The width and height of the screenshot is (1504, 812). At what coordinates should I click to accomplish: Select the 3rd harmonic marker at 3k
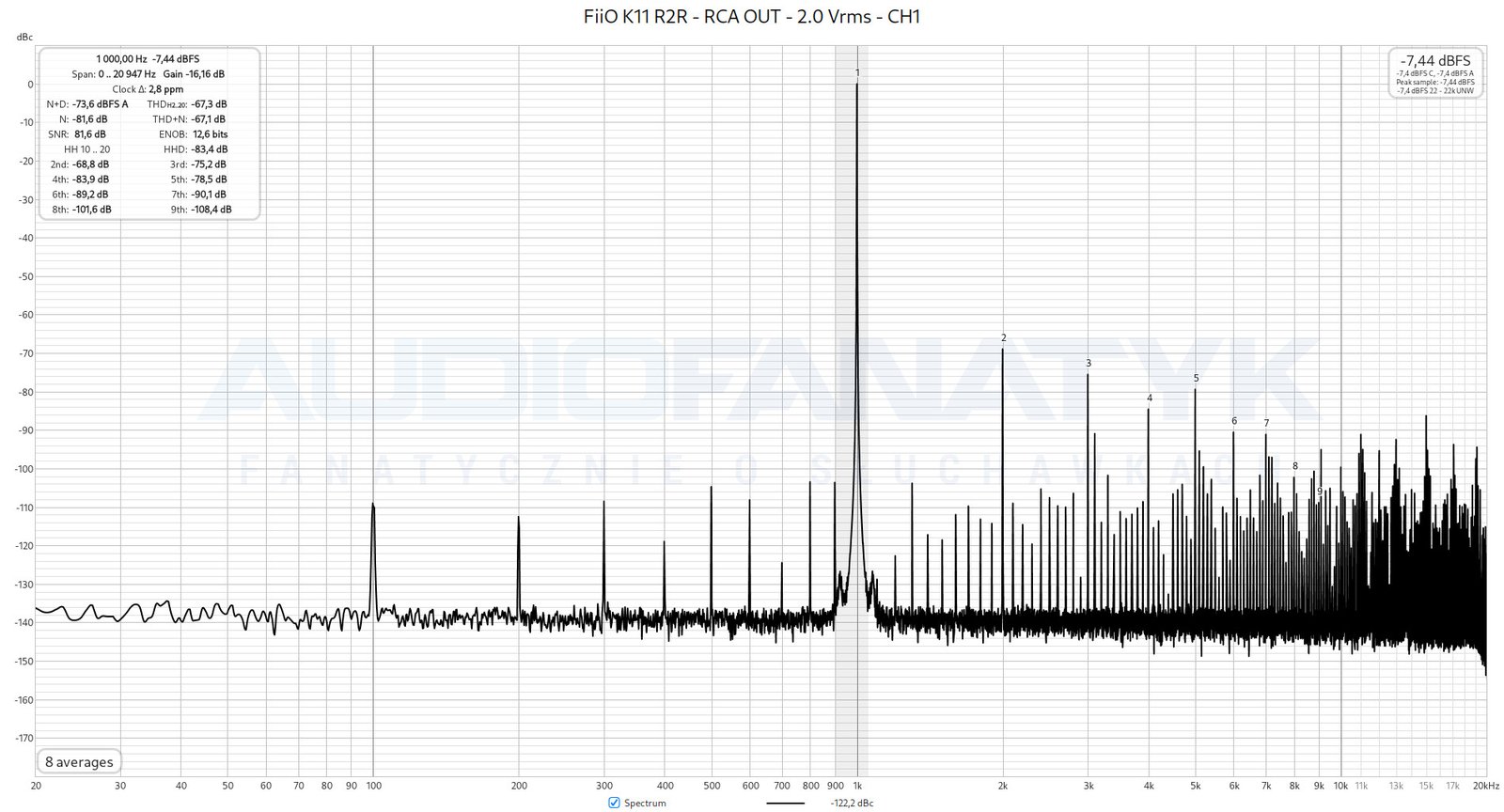1089,364
